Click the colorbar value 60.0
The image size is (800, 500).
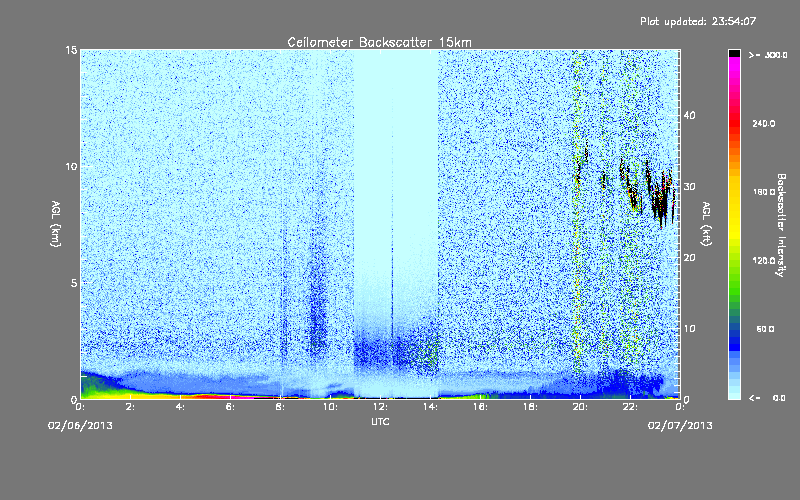(x=765, y=330)
